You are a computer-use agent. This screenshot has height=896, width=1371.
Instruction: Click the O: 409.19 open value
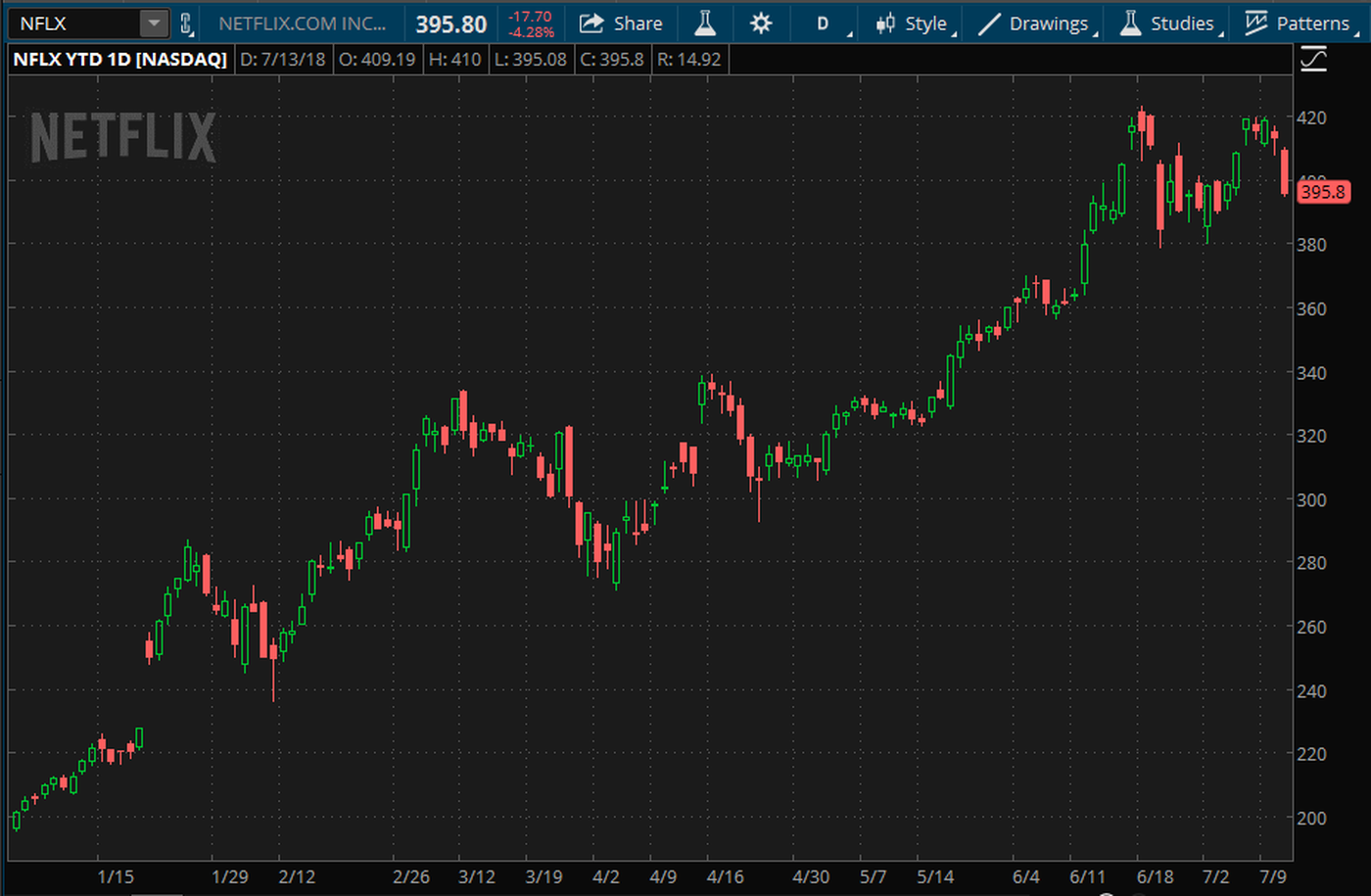point(377,59)
